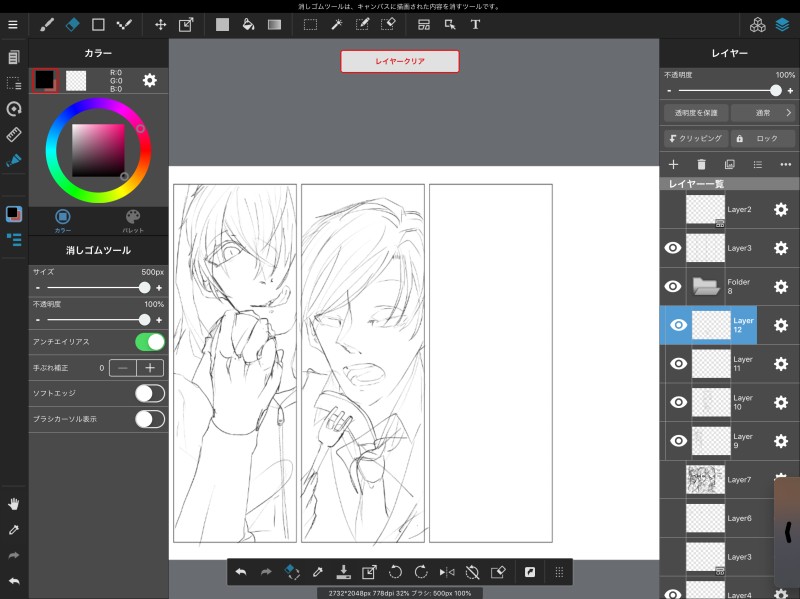Enable the Brush cursor display switch
This screenshot has width=800, height=599.
point(150,419)
